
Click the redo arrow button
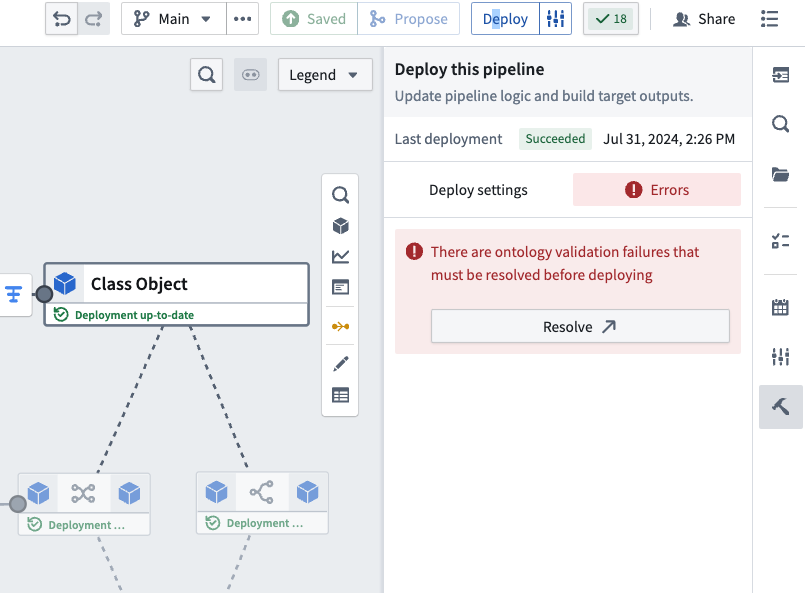tap(93, 19)
